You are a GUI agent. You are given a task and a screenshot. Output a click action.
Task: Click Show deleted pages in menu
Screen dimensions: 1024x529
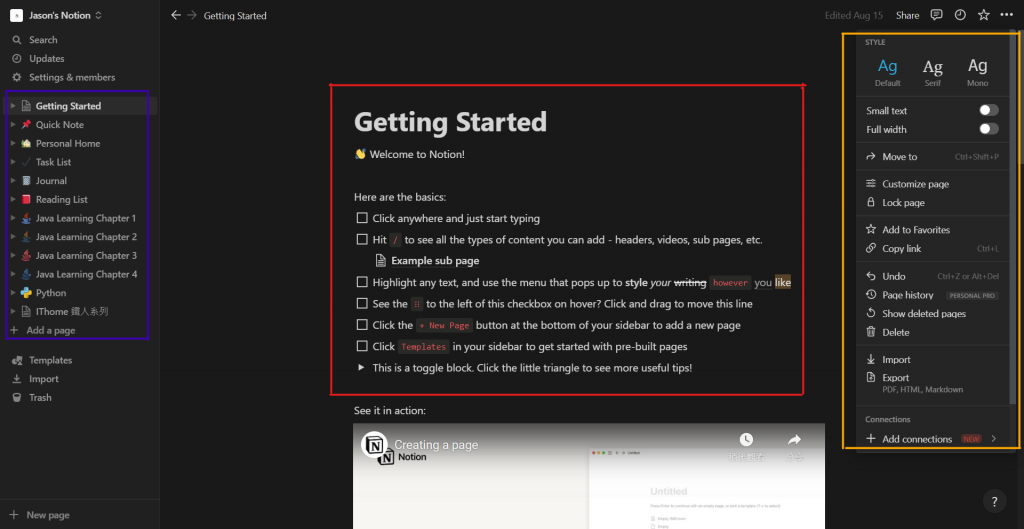(x=932, y=313)
